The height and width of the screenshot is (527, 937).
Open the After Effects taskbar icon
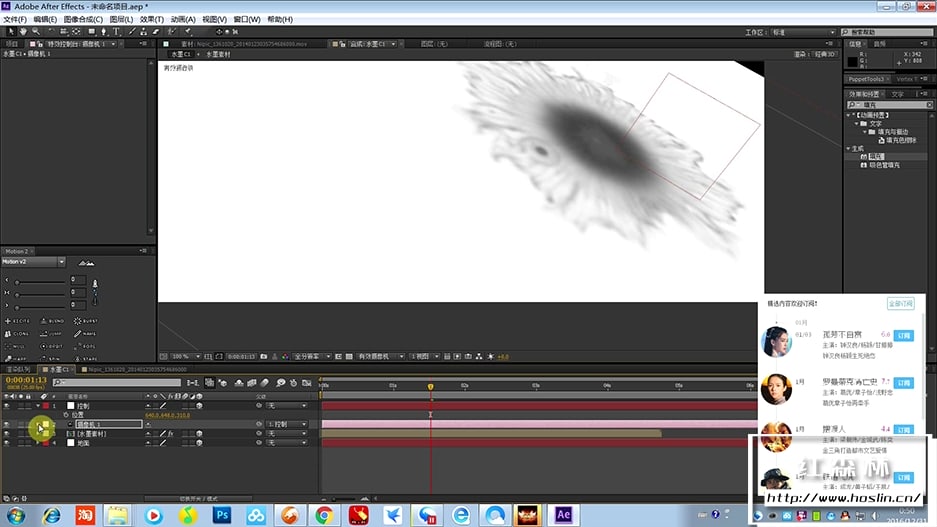pyautogui.click(x=563, y=515)
